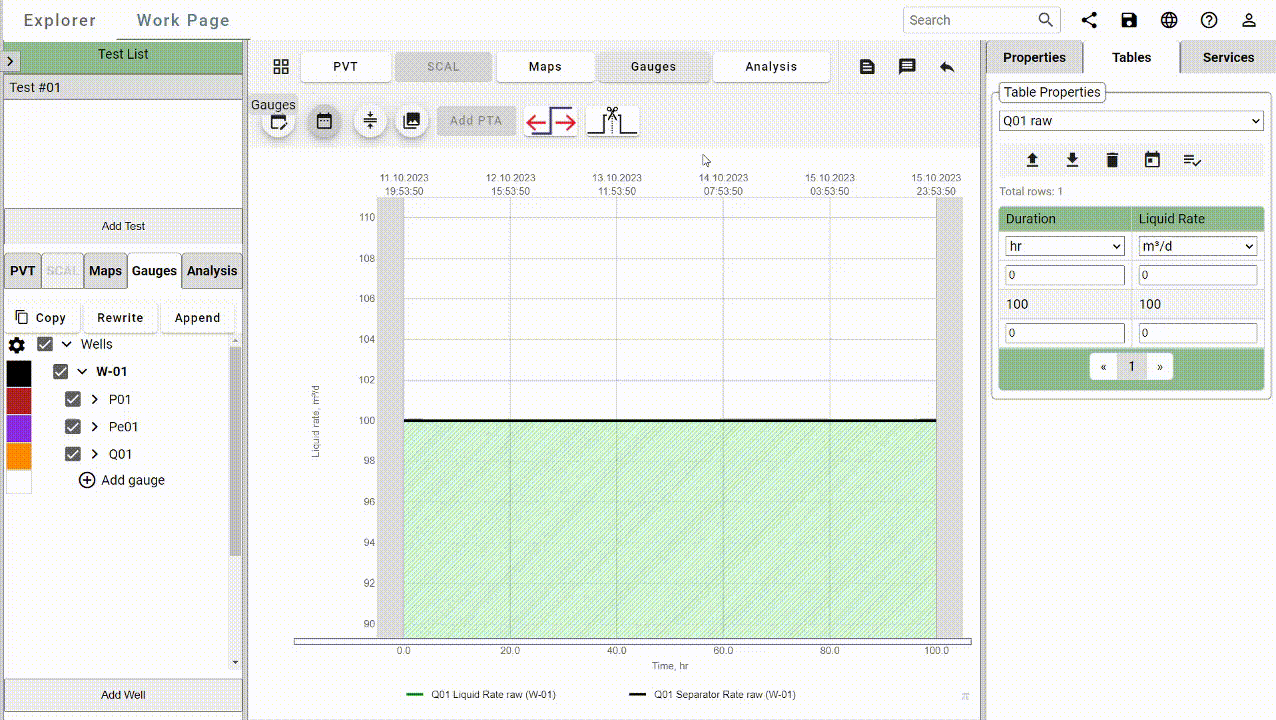The width and height of the screenshot is (1276, 720).
Task: Collapse the Wells tree node
Action: pyautogui.click(x=67, y=344)
